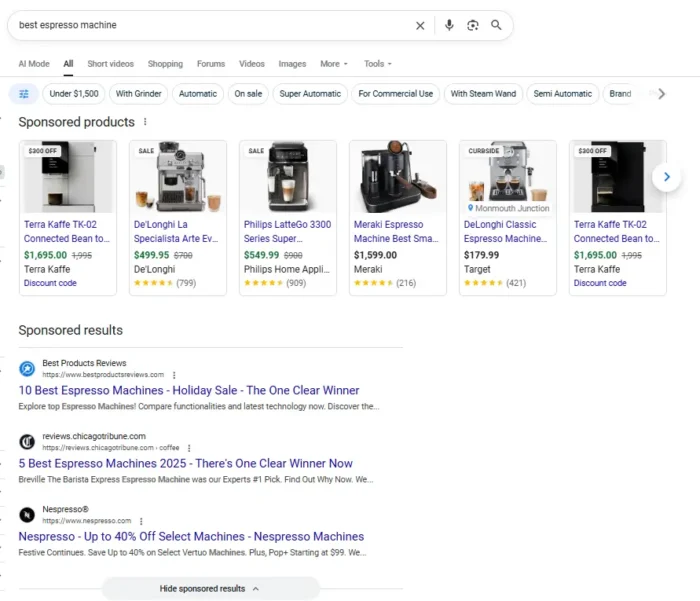Expand the More search categories dropdown
Viewport: 700px width, 601px height.
[334, 64]
